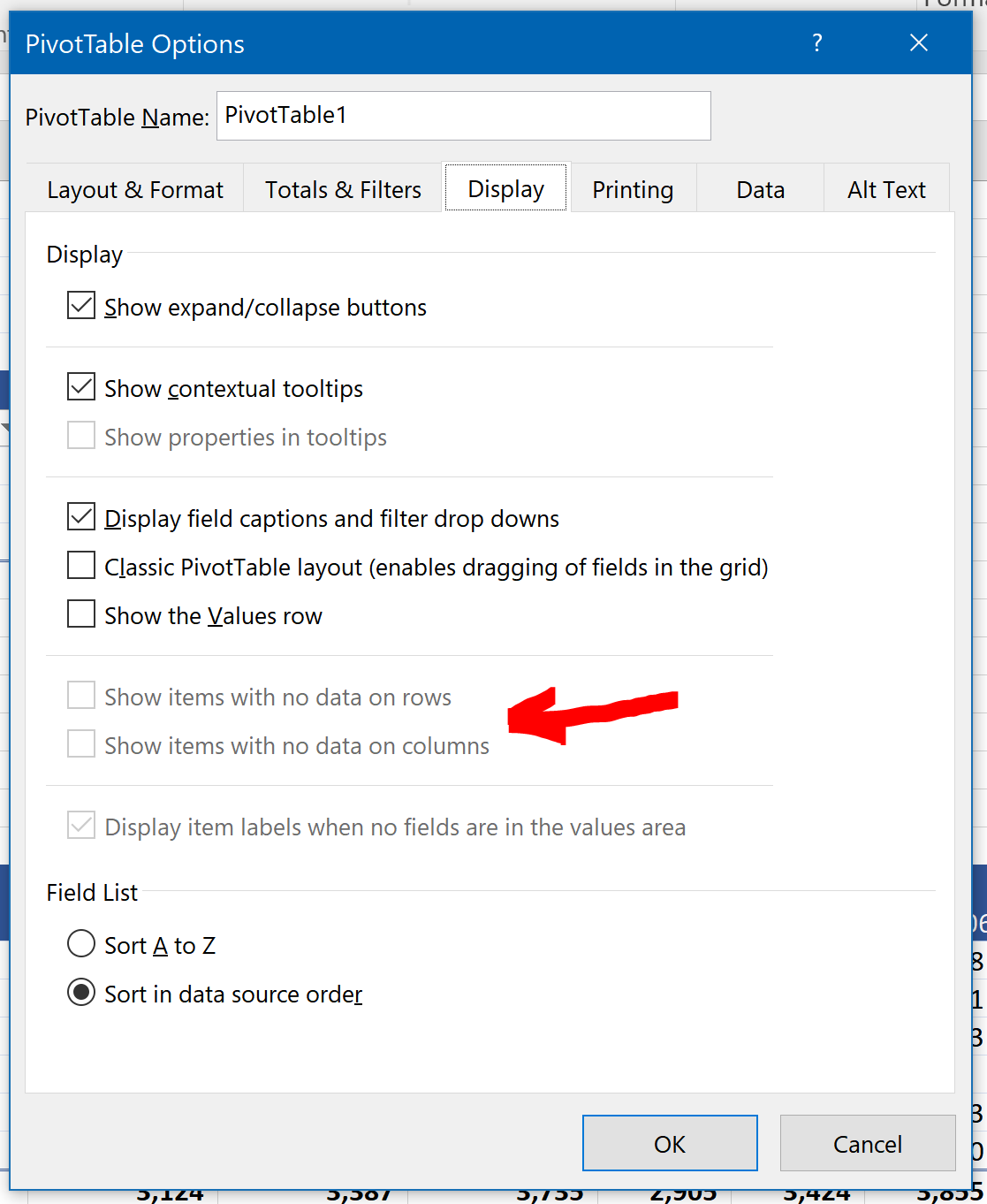Click the Cancel button
The height and width of the screenshot is (1204, 987).
click(868, 1143)
